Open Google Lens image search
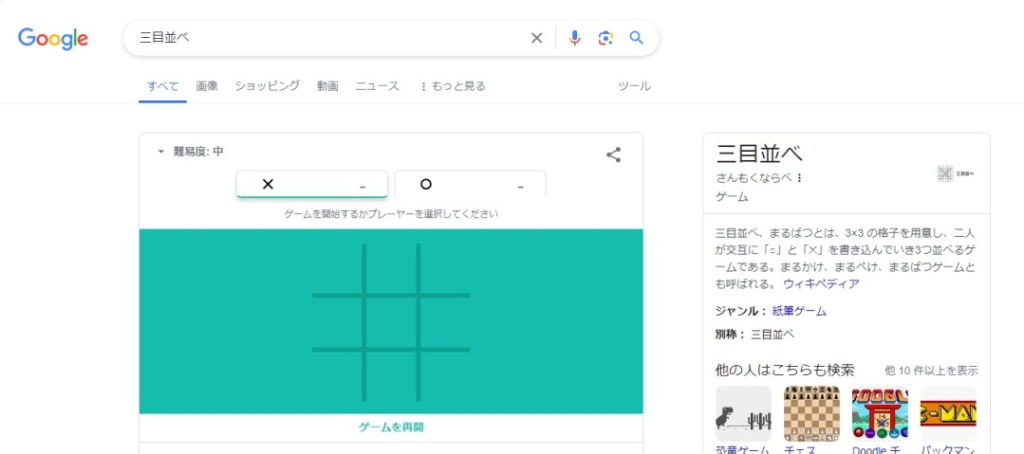Screen dimensions: 1024x454 [x=605, y=38]
